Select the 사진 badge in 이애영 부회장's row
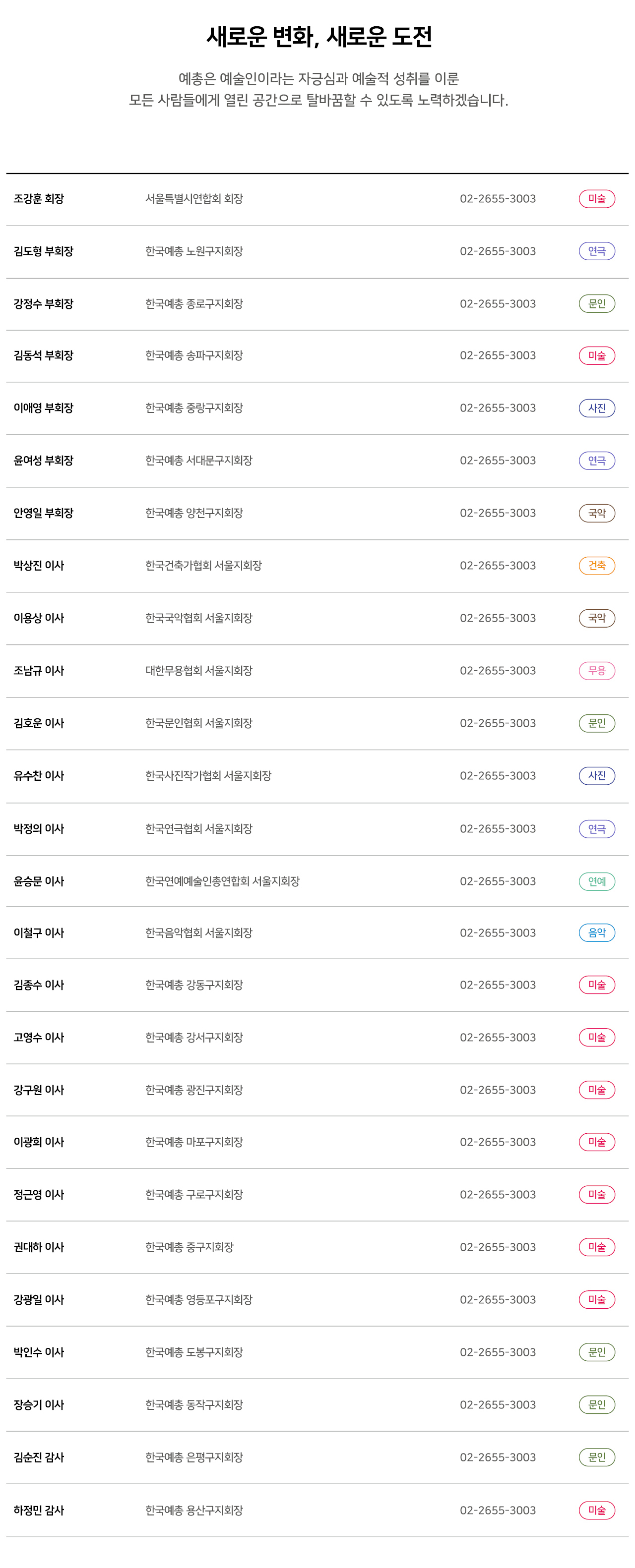635x1568 pixels. 596,408
